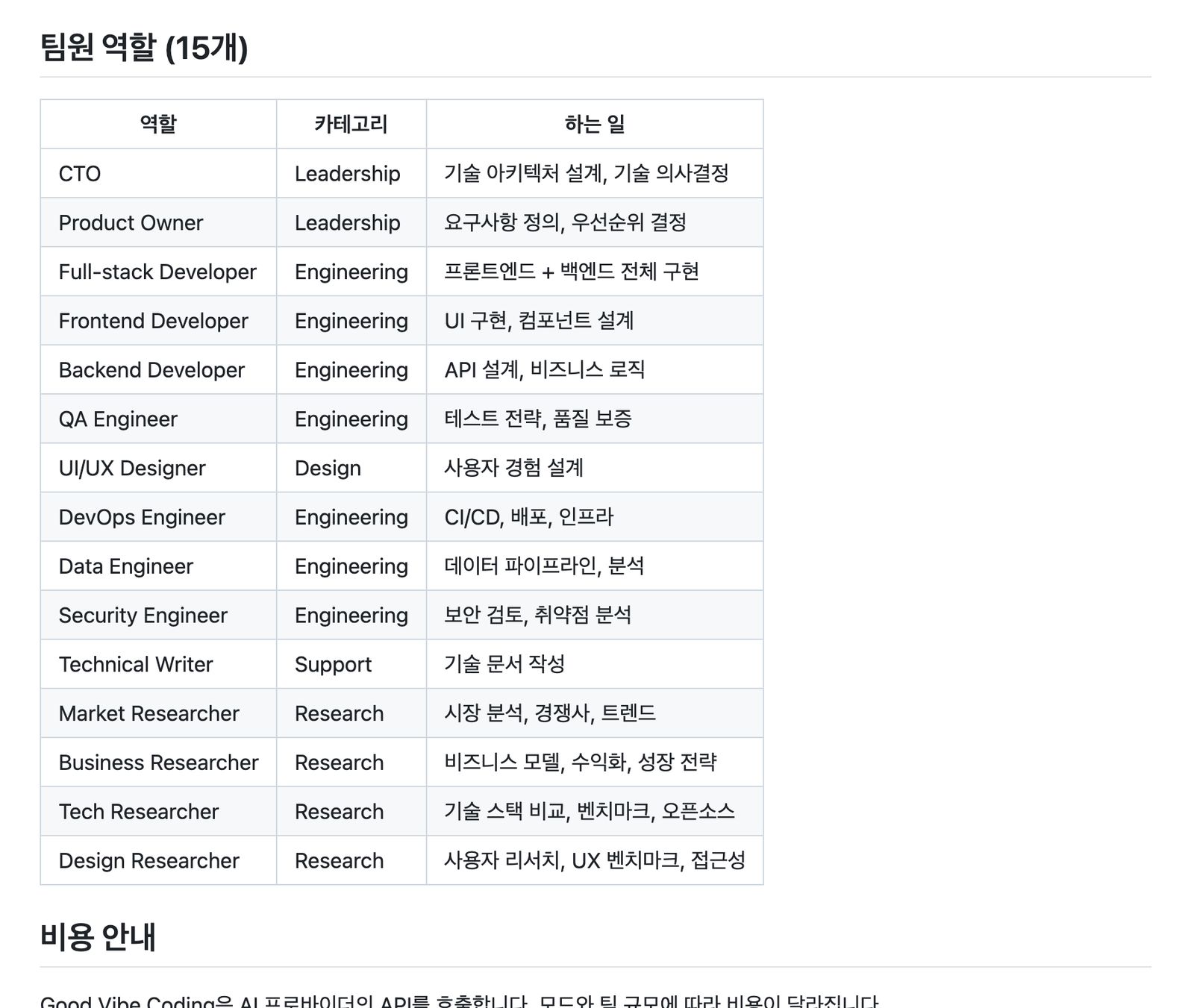This screenshot has height=1008, width=1194.
Task: Click the 비용 안내 heading
Action: click(98, 937)
